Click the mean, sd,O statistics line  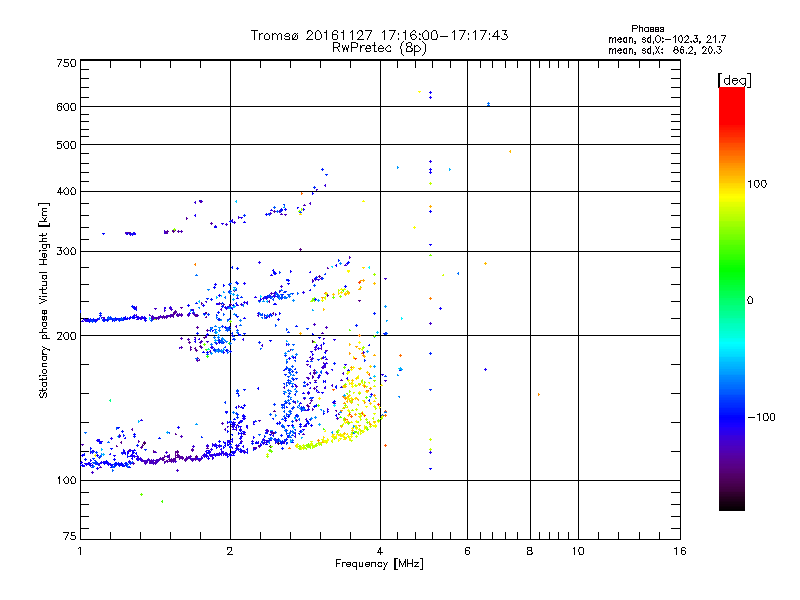click(x=667, y=39)
